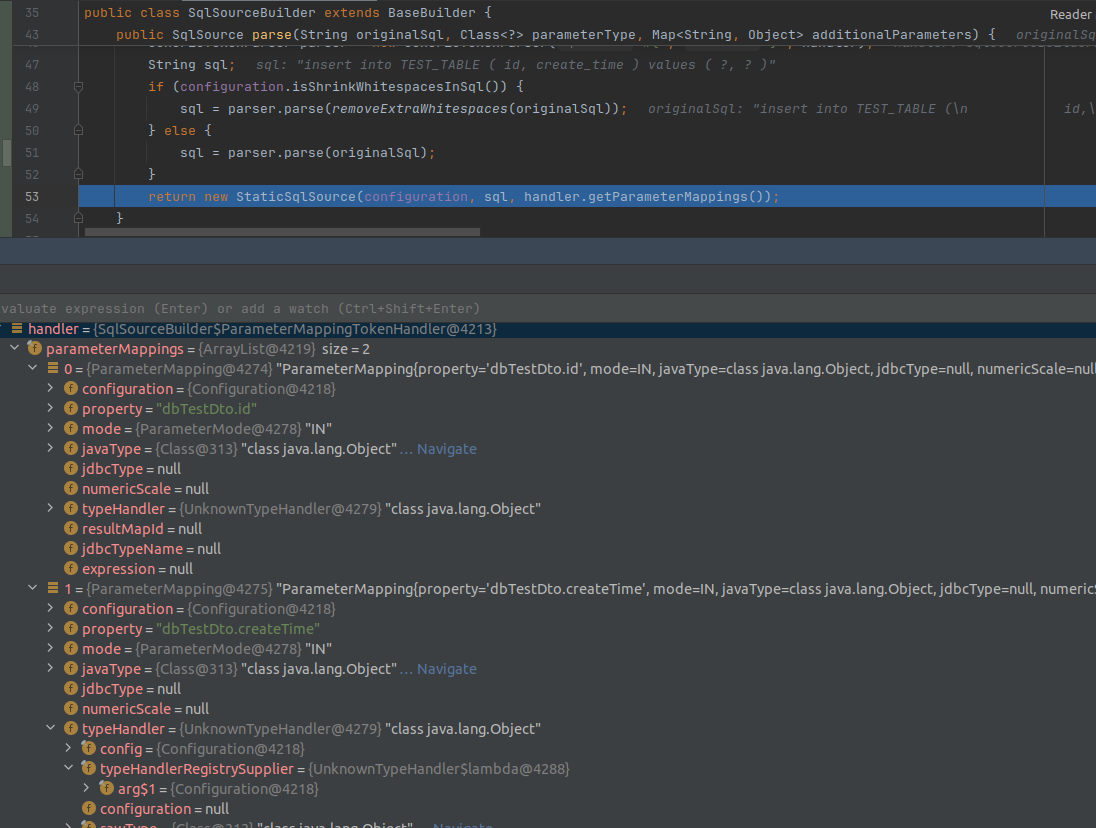Click field icon of "configuration = null" row
The width and height of the screenshot is (1096, 828).
[89, 808]
